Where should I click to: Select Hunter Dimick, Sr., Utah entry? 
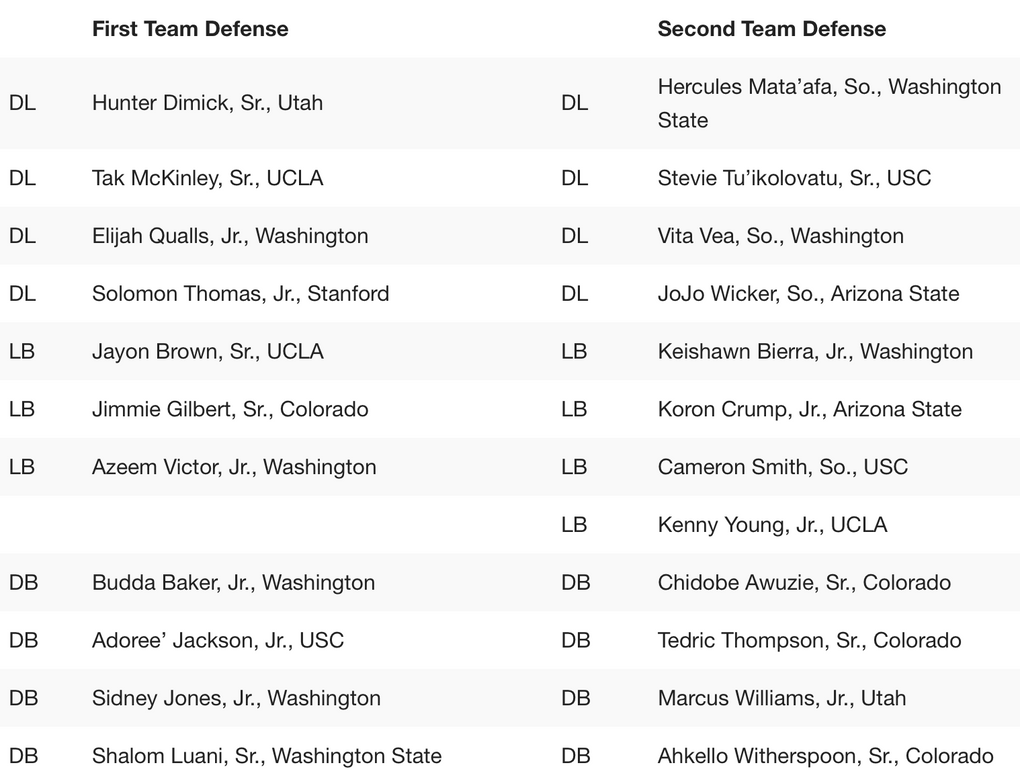(x=207, y=103)
